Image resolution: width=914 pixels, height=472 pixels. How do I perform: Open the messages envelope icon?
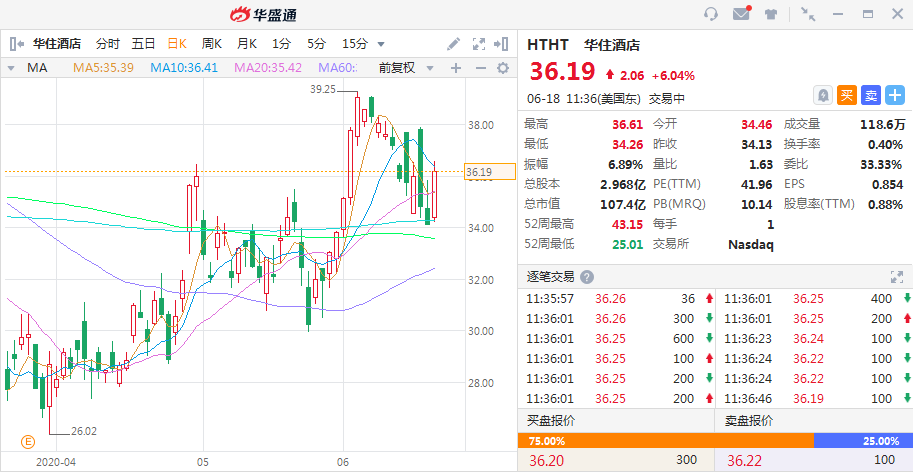[x=741, y=14]
